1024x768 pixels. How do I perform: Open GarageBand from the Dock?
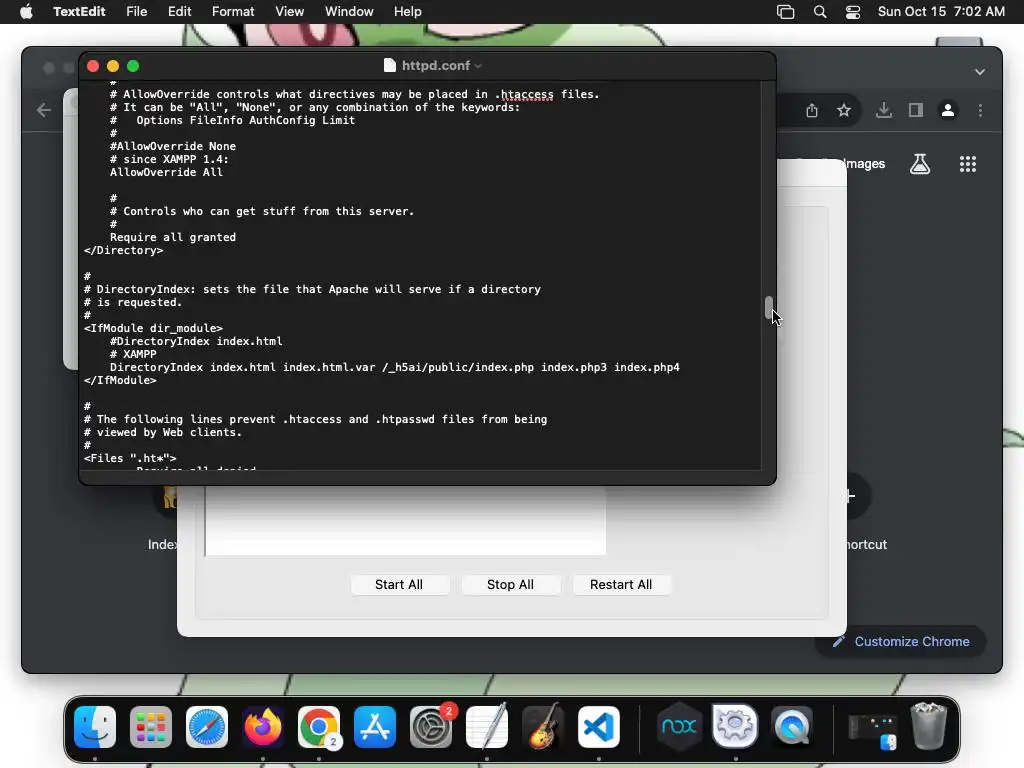(543, 727)
